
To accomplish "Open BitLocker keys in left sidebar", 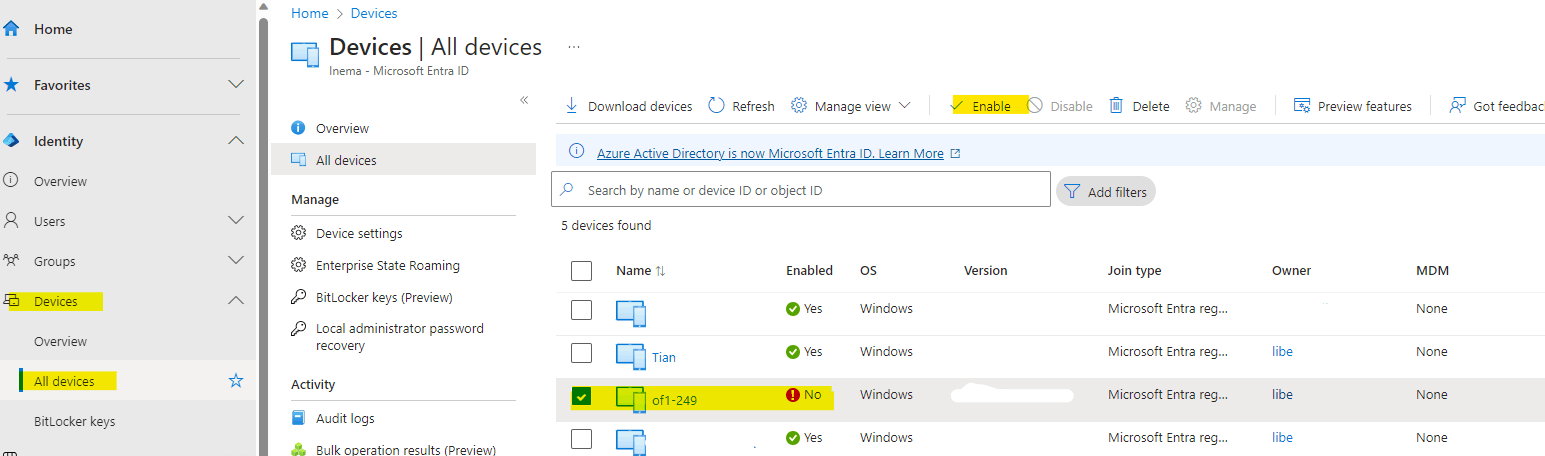I will (74, 421).
